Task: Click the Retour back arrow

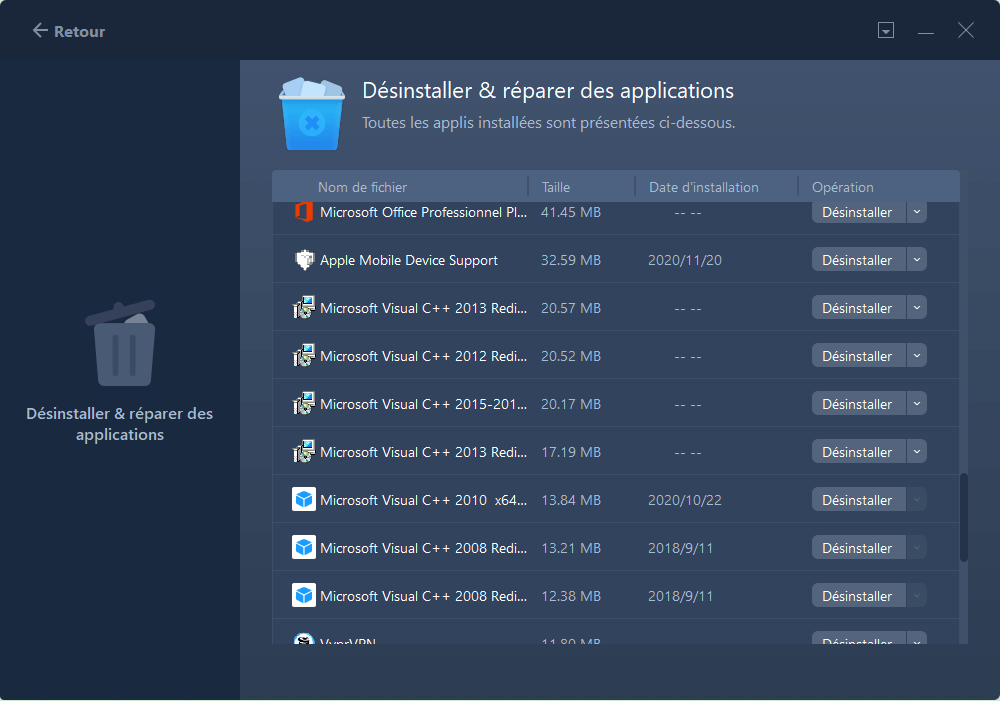Action: (39, 30)
